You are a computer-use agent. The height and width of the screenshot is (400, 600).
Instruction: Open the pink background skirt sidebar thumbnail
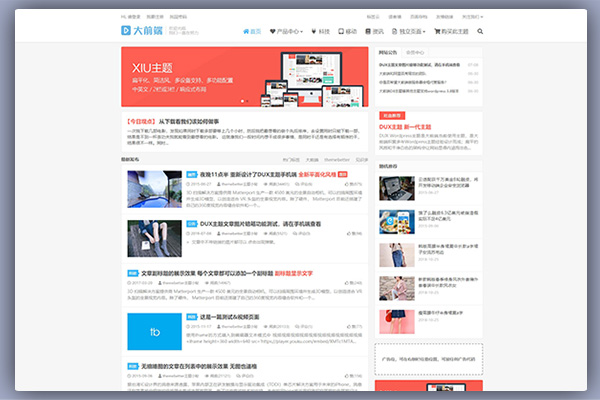click(397, 322)
